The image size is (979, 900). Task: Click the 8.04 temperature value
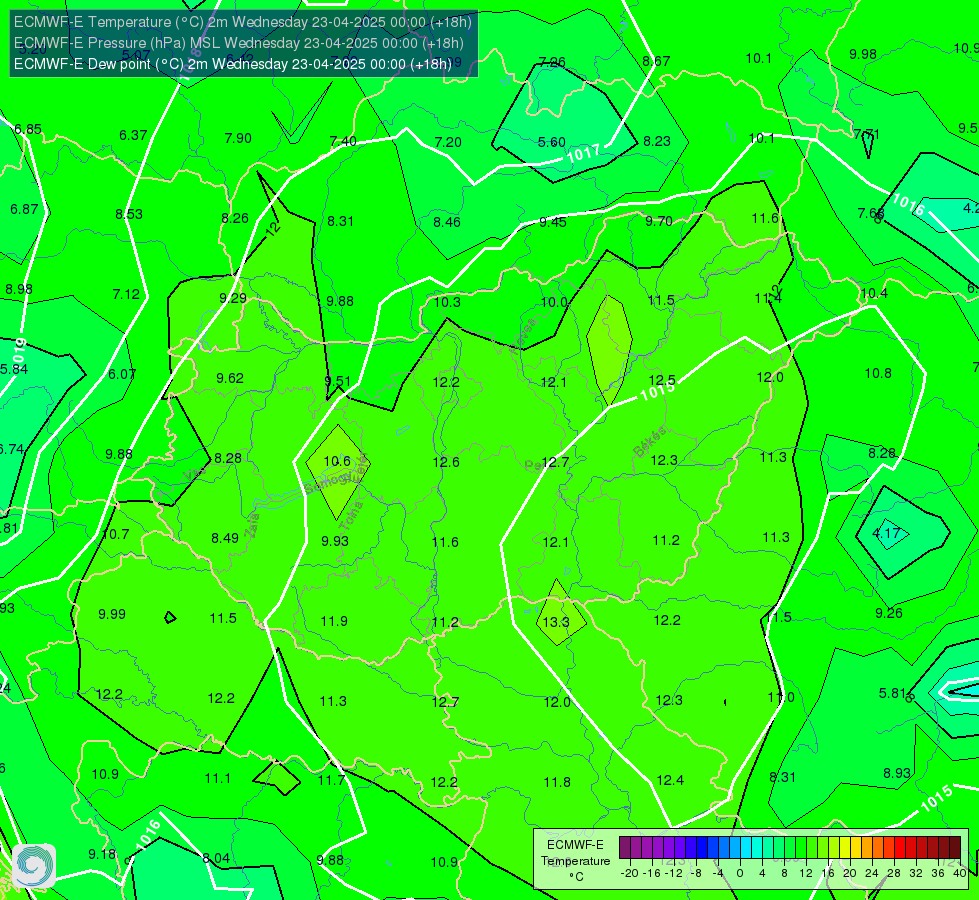point(216,858)
